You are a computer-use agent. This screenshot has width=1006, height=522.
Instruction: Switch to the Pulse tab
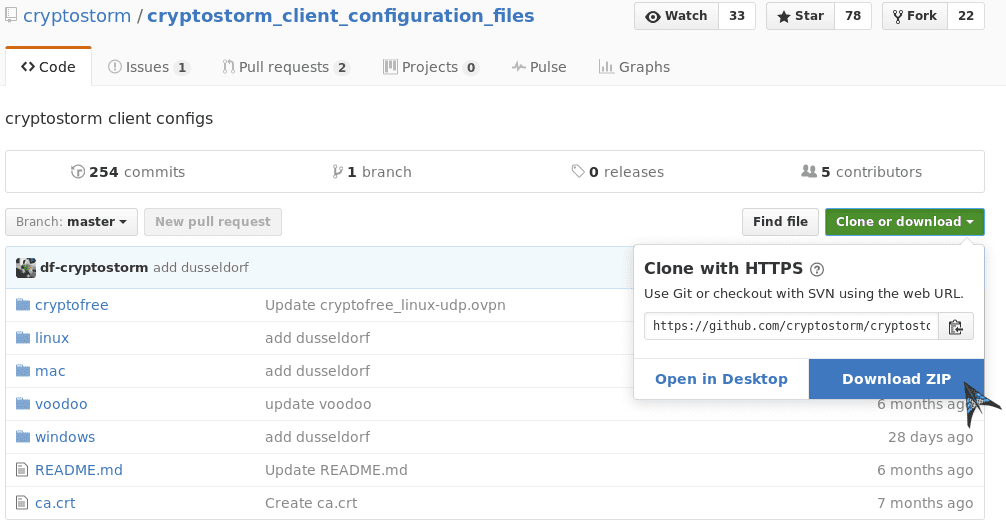(x=539, y=67)
